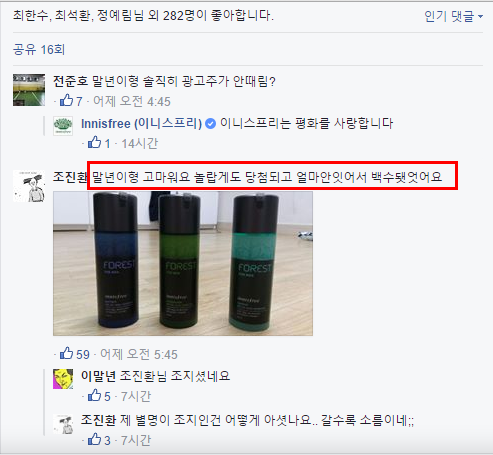Open Innisfree's green logo profile picture

click(x=63, y=126)
